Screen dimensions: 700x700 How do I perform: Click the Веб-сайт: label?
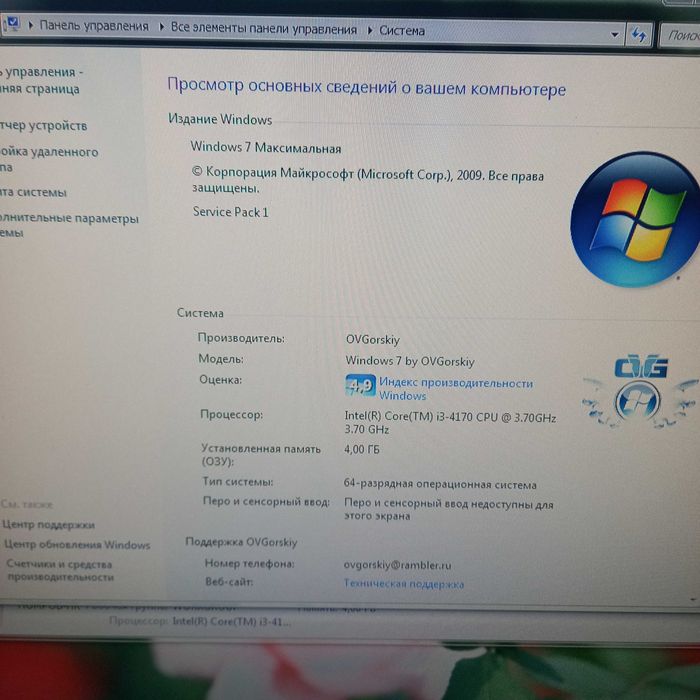click(x=229, y=582)
